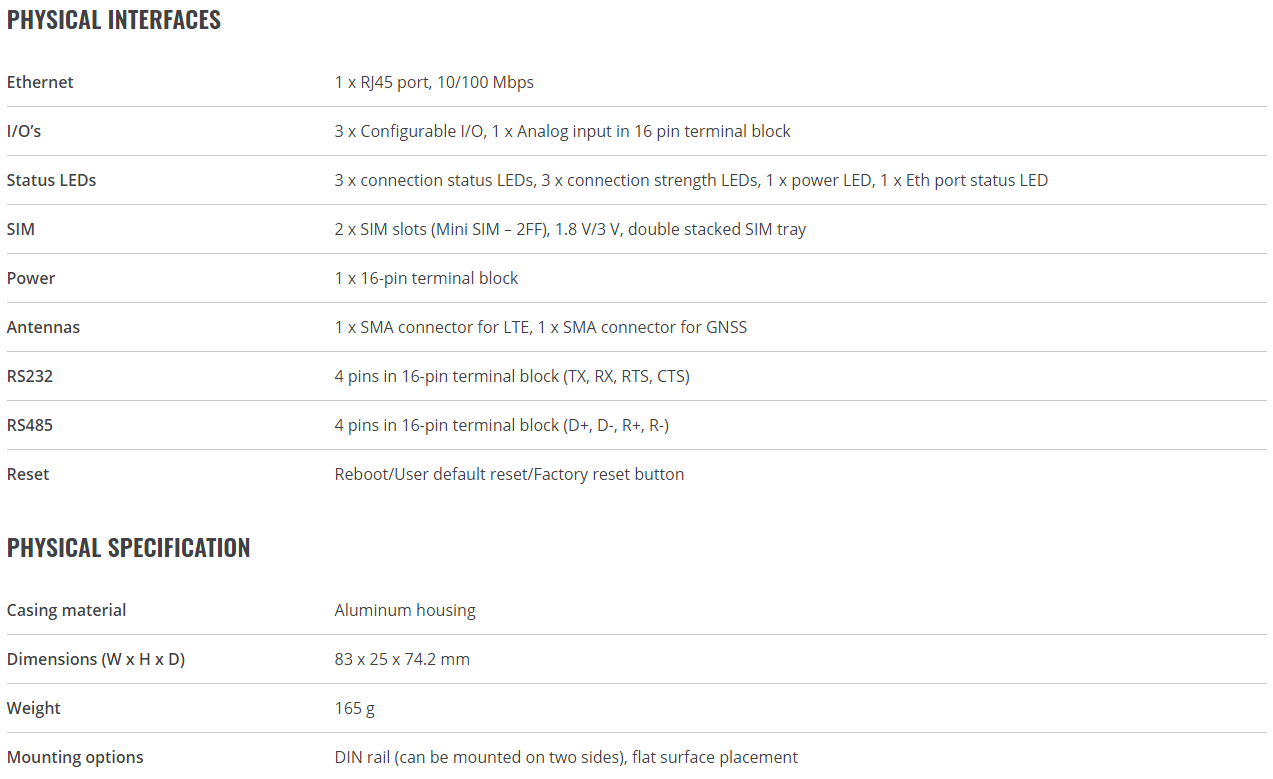The width and height of the screenshot is (1273, 779).
Task: Click the Antennas SMA connector text
Action: click(541, 327)
